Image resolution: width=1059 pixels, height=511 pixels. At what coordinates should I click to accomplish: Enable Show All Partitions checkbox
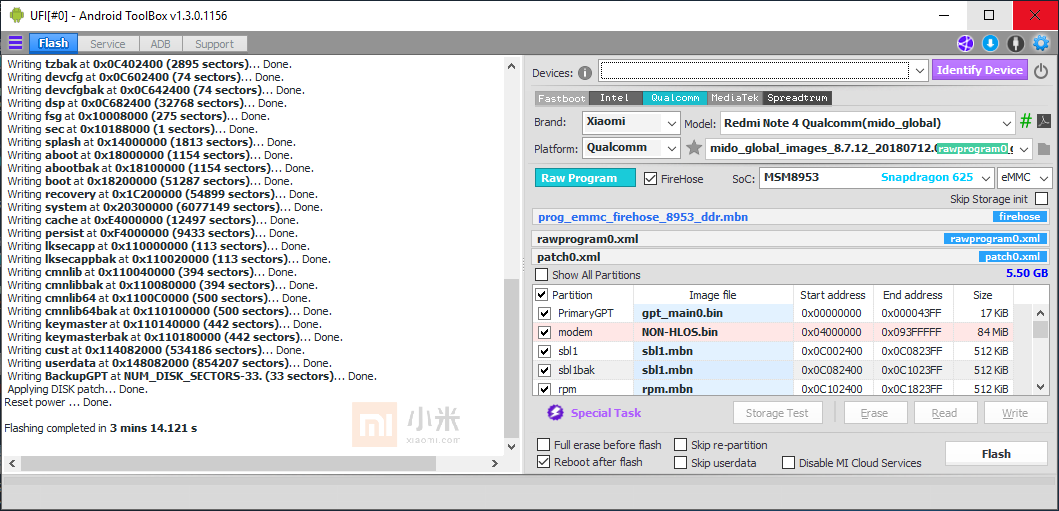click(542, 275)
